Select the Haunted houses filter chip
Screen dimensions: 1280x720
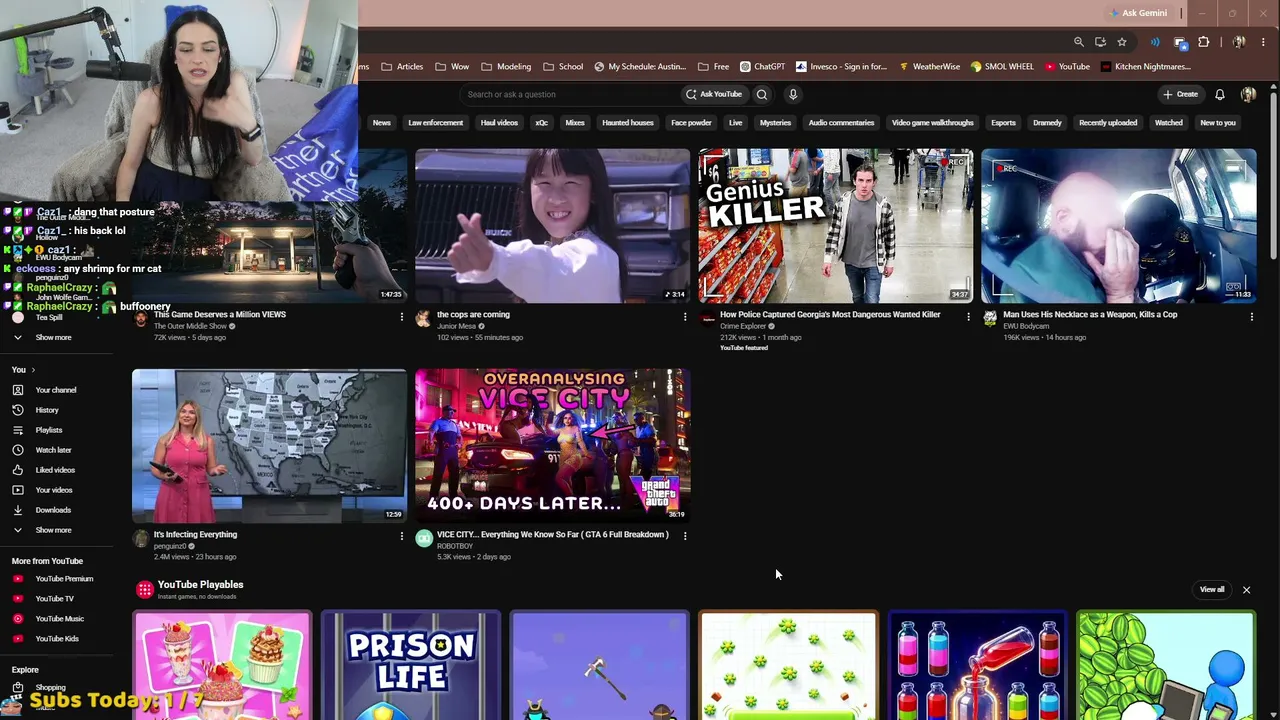[628, 123]
